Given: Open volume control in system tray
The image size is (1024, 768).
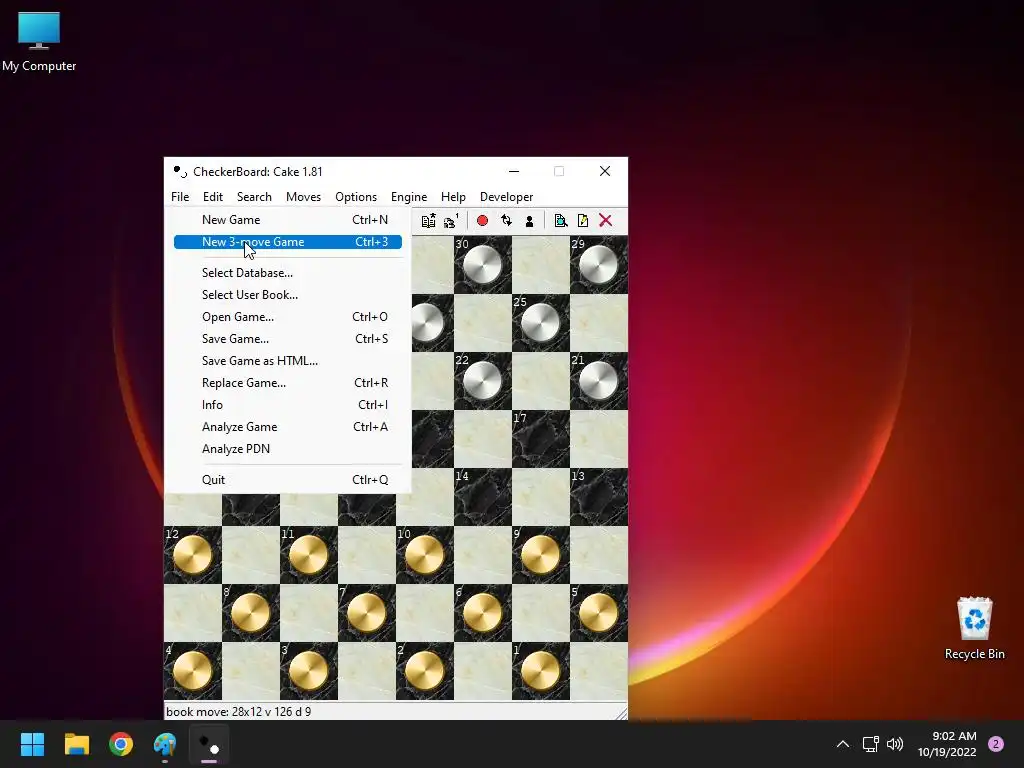Looking at the screenshot, I should click(895, 744).
